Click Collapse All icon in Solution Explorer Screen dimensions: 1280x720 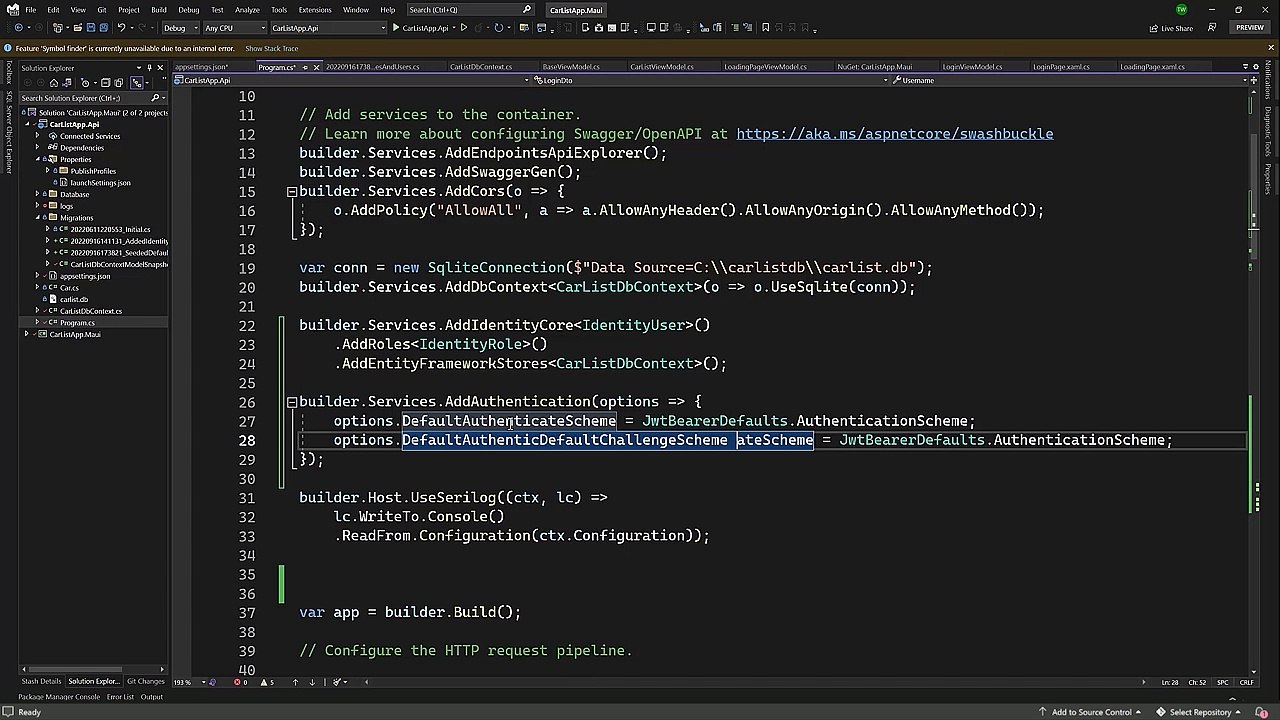(x=105, y=83)
